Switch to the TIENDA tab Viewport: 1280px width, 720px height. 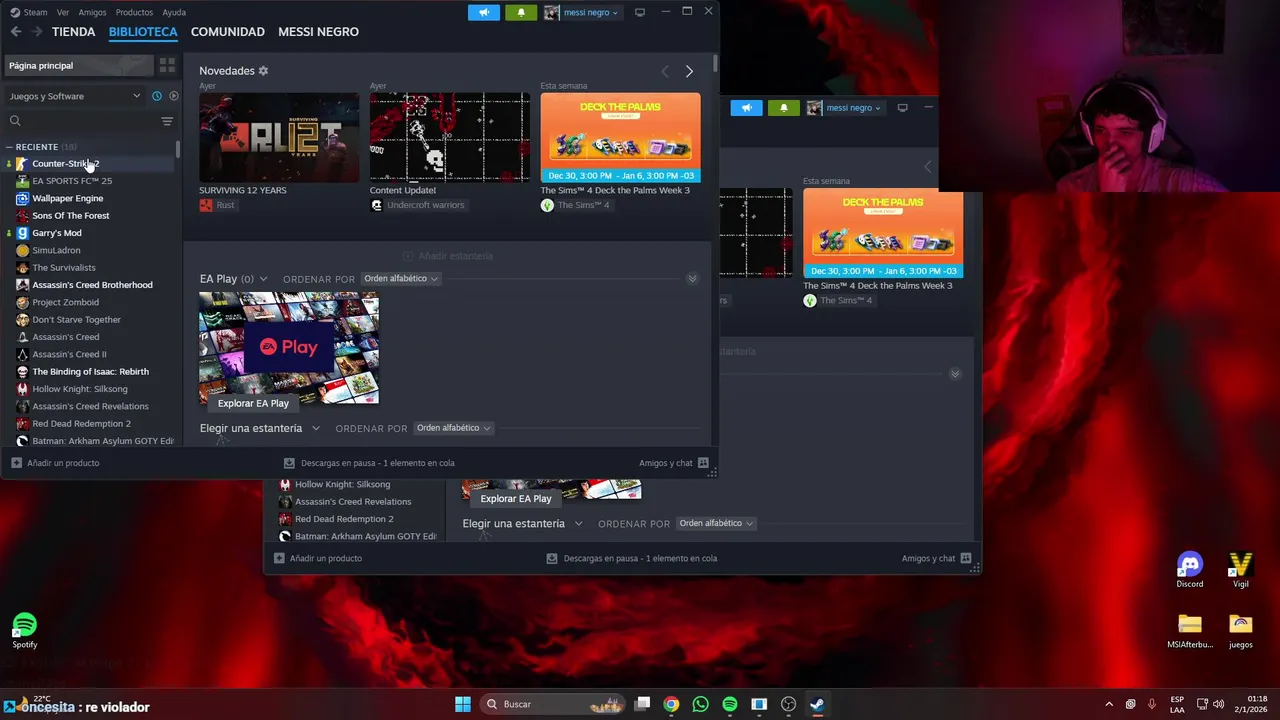click(74, 32)
